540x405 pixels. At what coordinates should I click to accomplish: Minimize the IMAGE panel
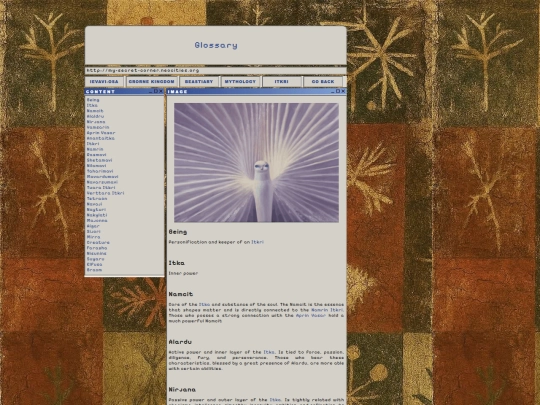pos(333,92)
